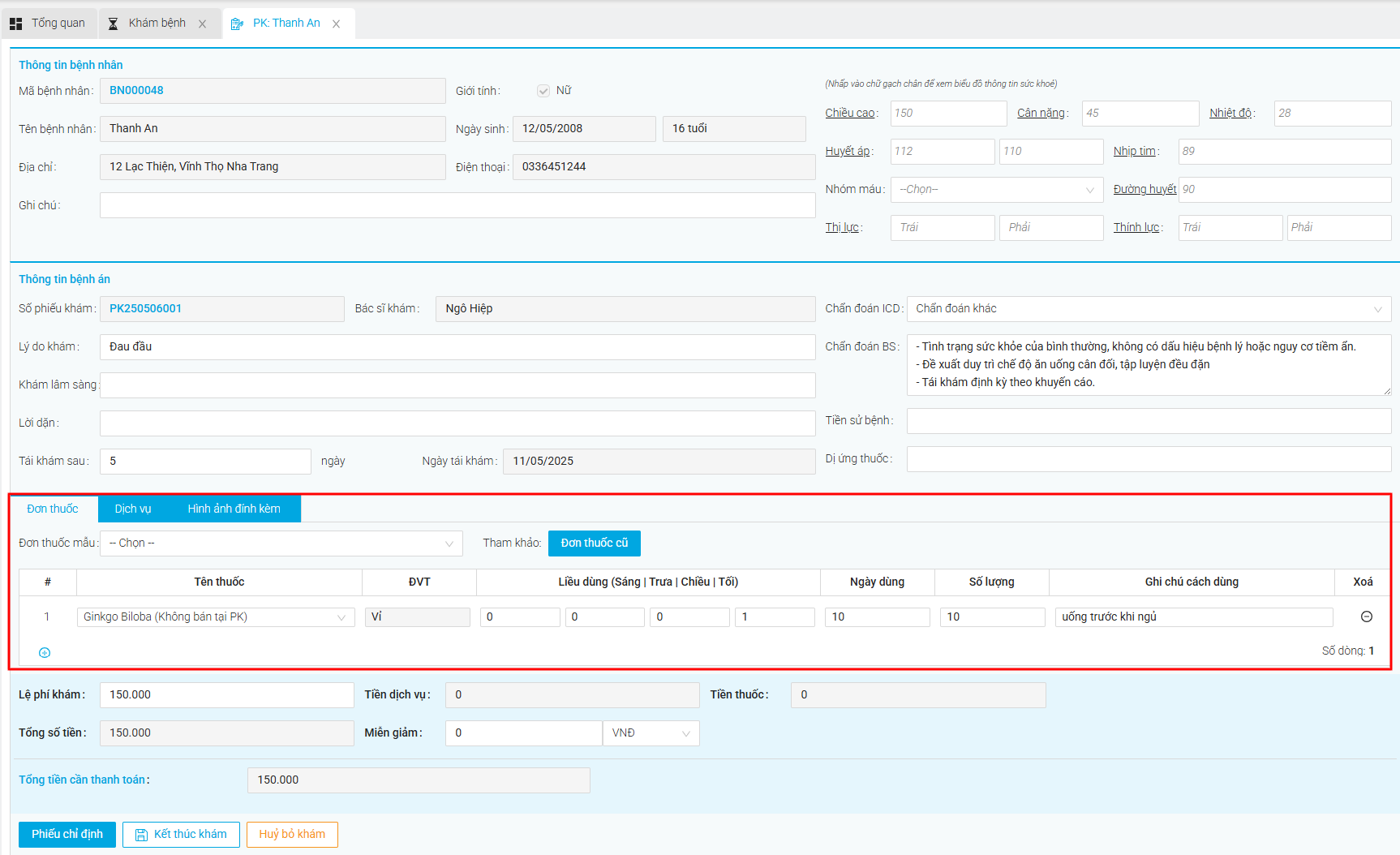
Task: Click the Đơn thuốc cũ button
Action: click(x=595, y=543)
